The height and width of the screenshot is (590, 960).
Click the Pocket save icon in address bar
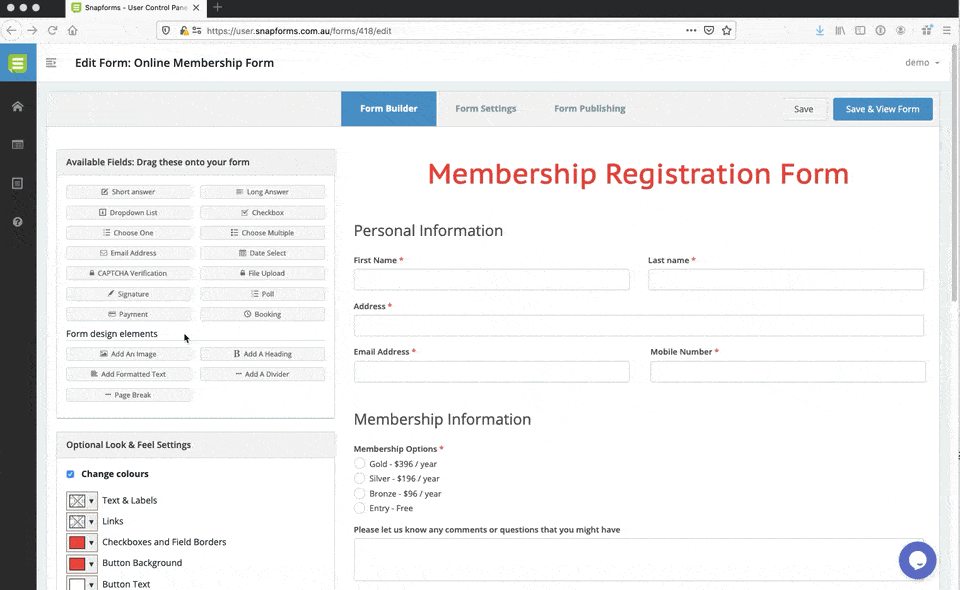709,30
